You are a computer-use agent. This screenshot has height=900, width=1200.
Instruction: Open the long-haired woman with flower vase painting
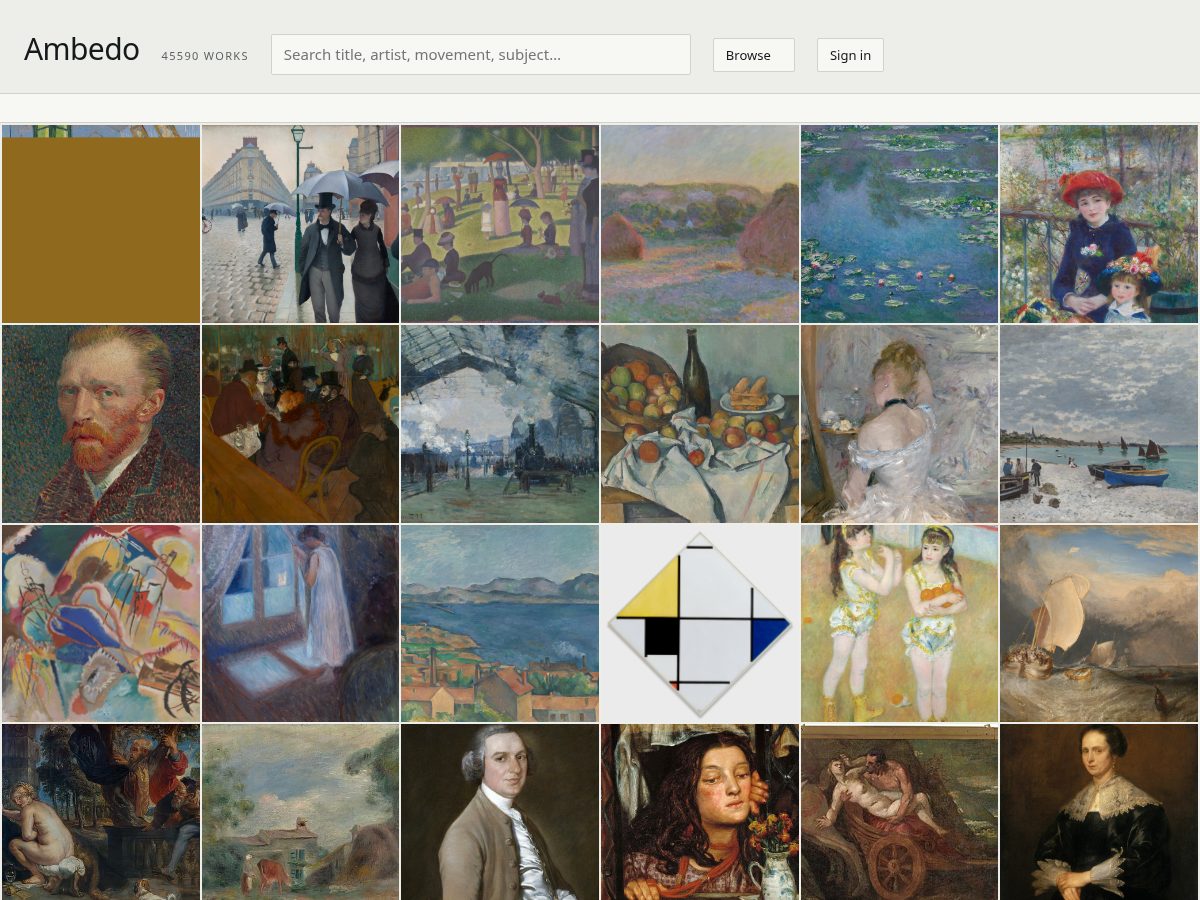[x=700, y=812]
